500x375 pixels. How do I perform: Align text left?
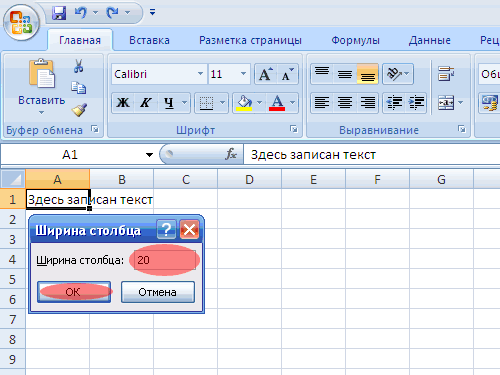point(322,103)
